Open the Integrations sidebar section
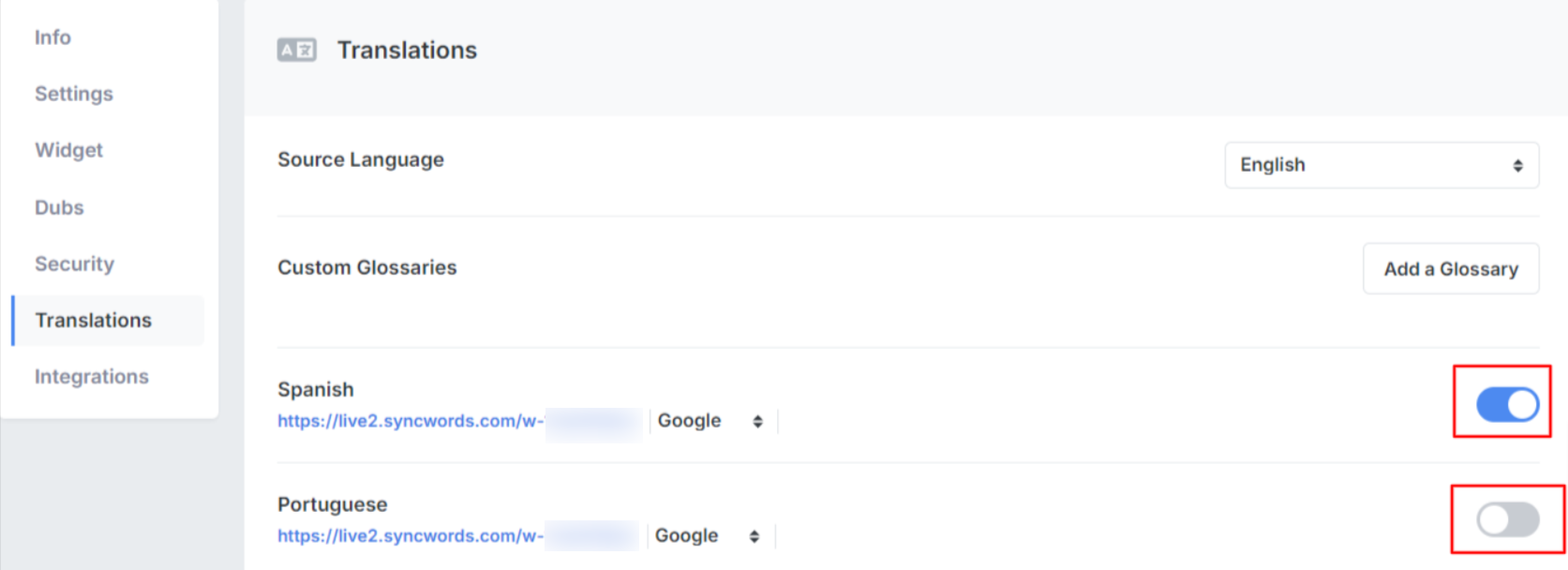The image size is (1568, 570). [x=91, y=377]
